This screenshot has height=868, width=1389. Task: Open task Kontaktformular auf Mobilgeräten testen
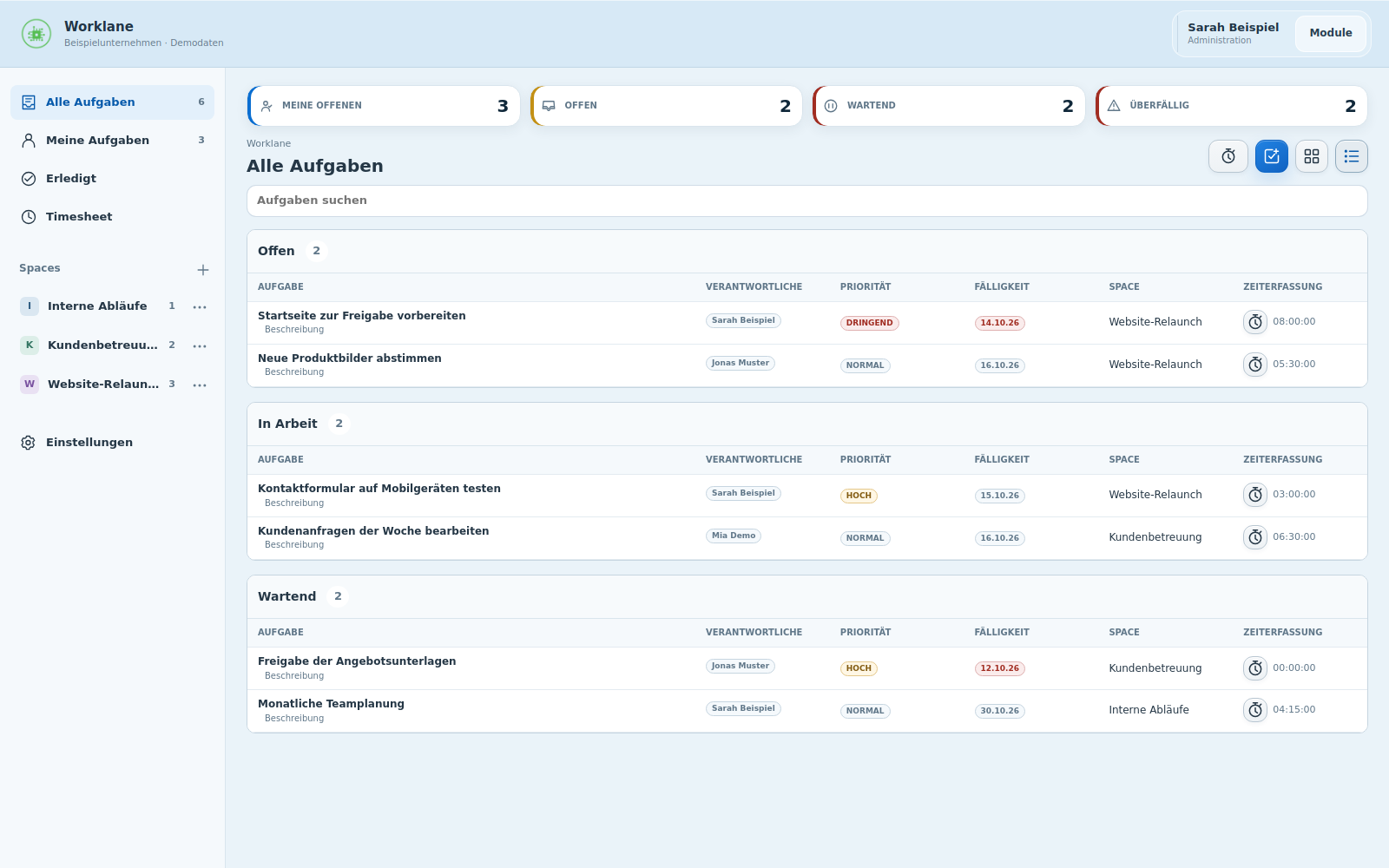379,489
